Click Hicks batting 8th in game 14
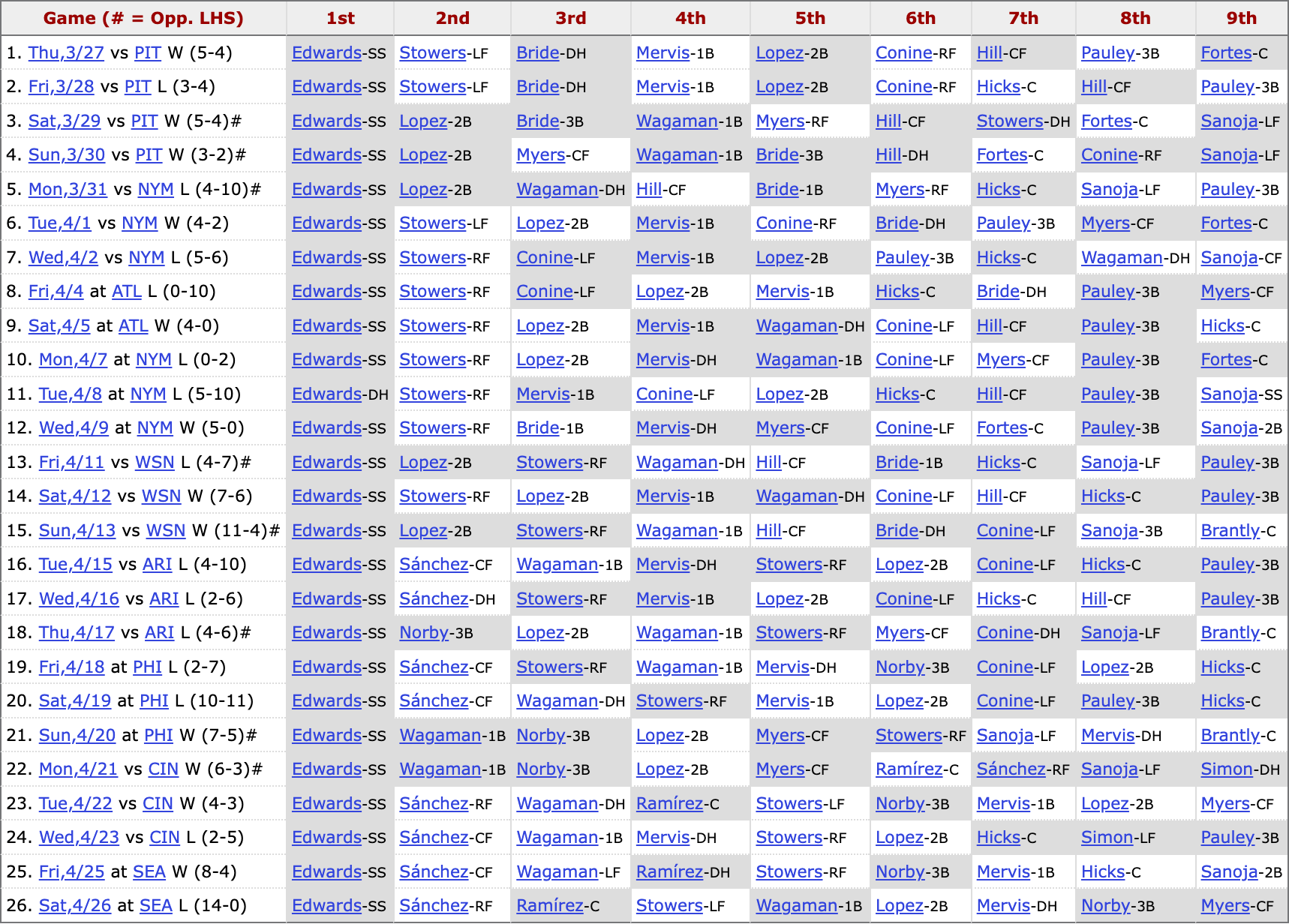Screen dimensions: 1289x924 coord(1103,496)
